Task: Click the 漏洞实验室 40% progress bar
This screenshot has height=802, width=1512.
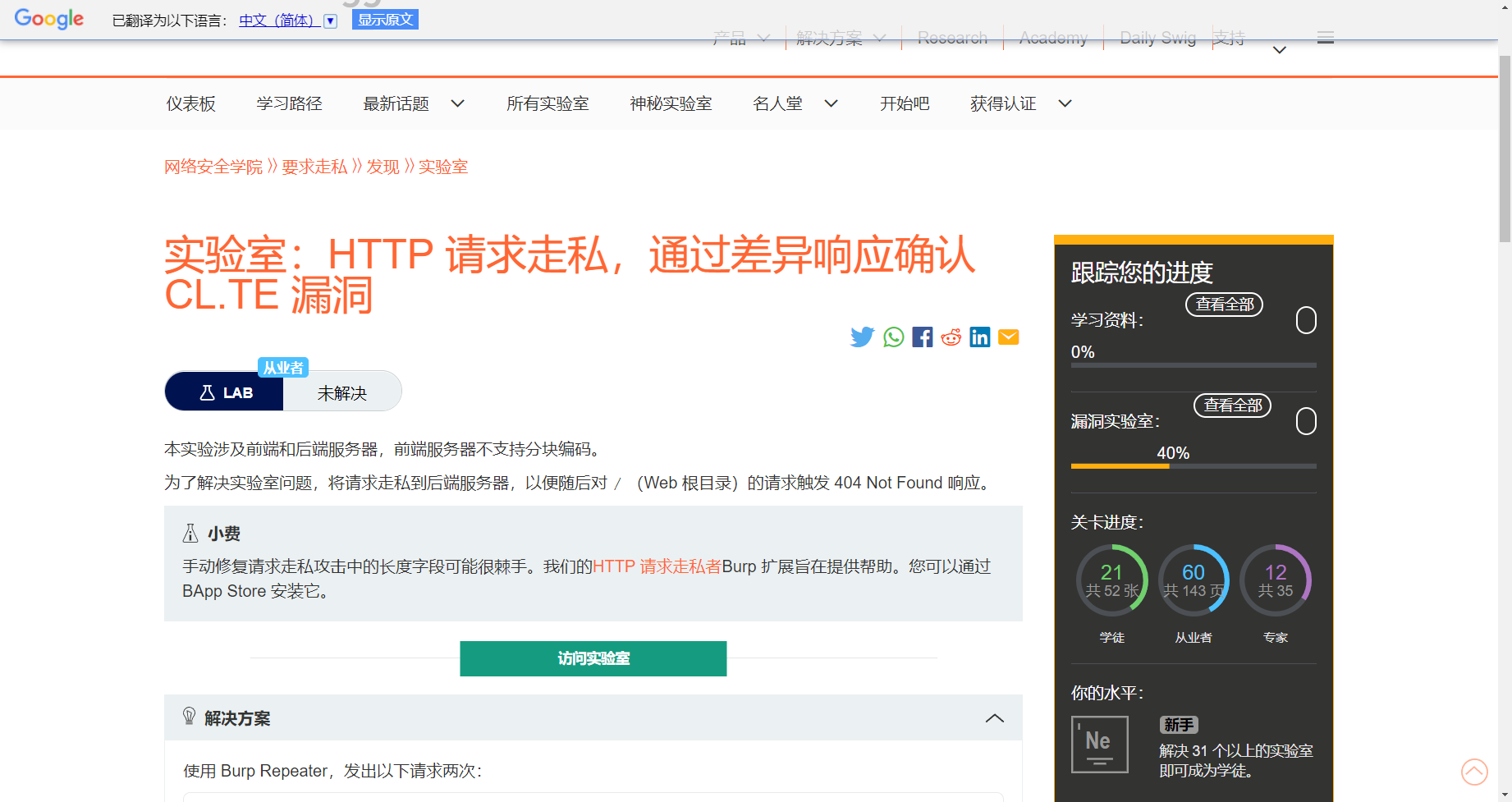Action: pos(1193,465)
